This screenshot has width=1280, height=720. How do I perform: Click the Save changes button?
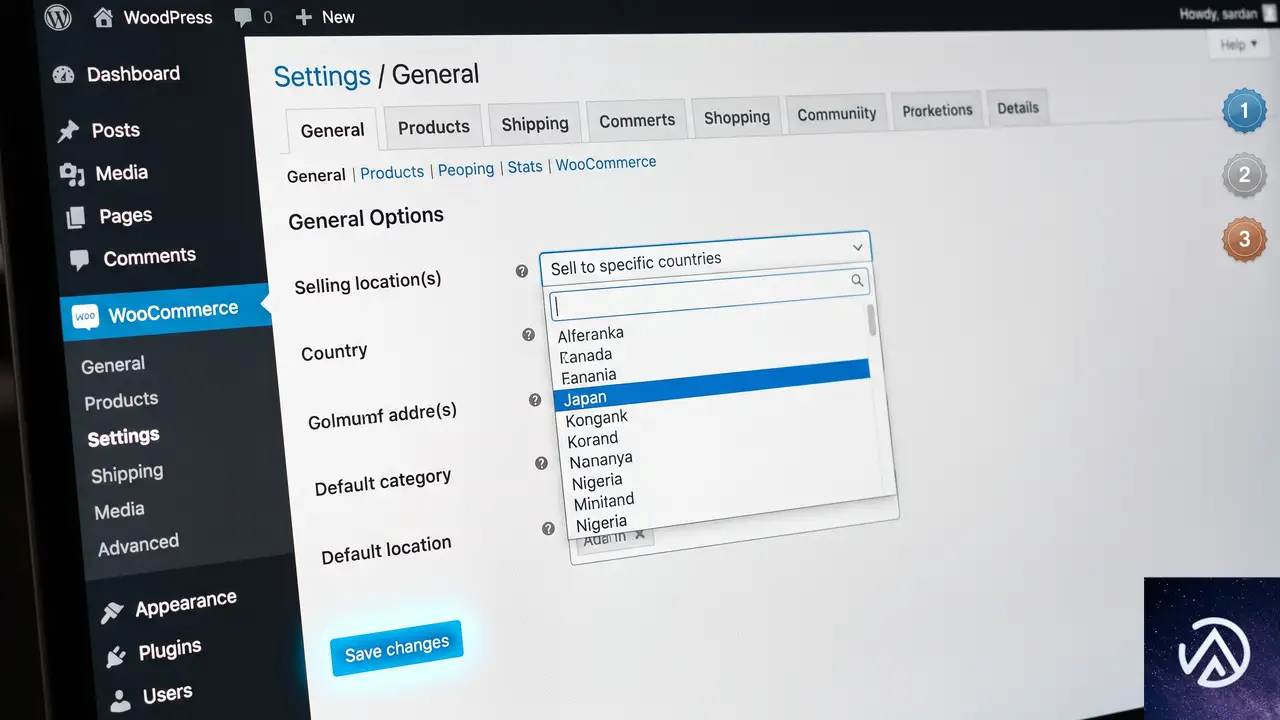tap(396, 648)
